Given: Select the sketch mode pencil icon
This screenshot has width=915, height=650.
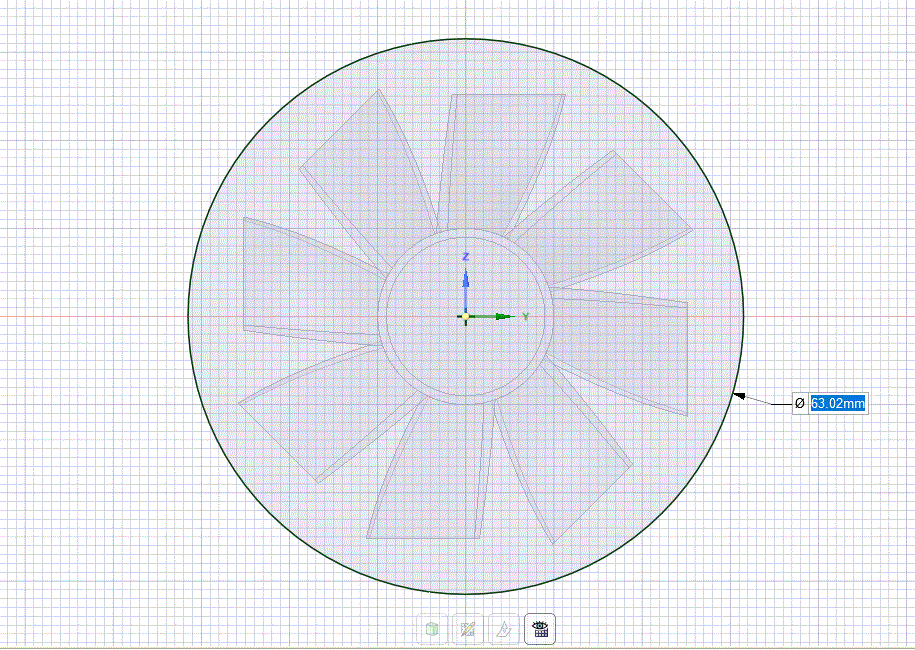Looking at the screenshot, I should [467, 629].
